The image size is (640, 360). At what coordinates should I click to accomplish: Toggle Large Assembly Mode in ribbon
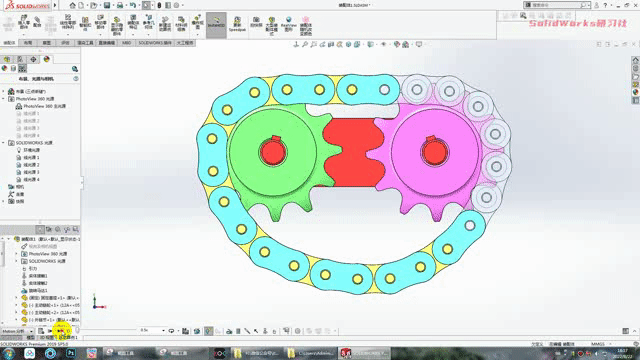(271, 25)
